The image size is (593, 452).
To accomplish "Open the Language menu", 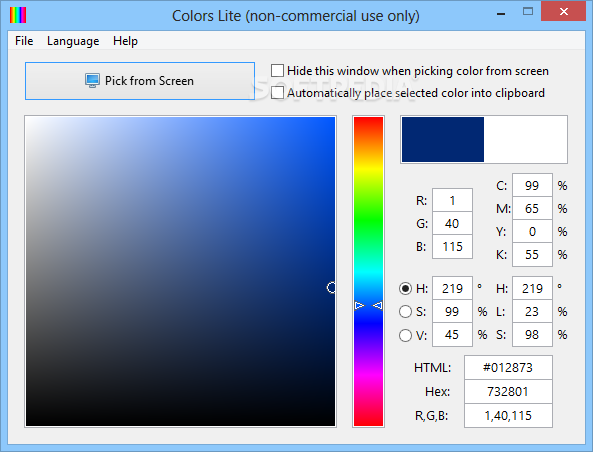I will (73, 41).
